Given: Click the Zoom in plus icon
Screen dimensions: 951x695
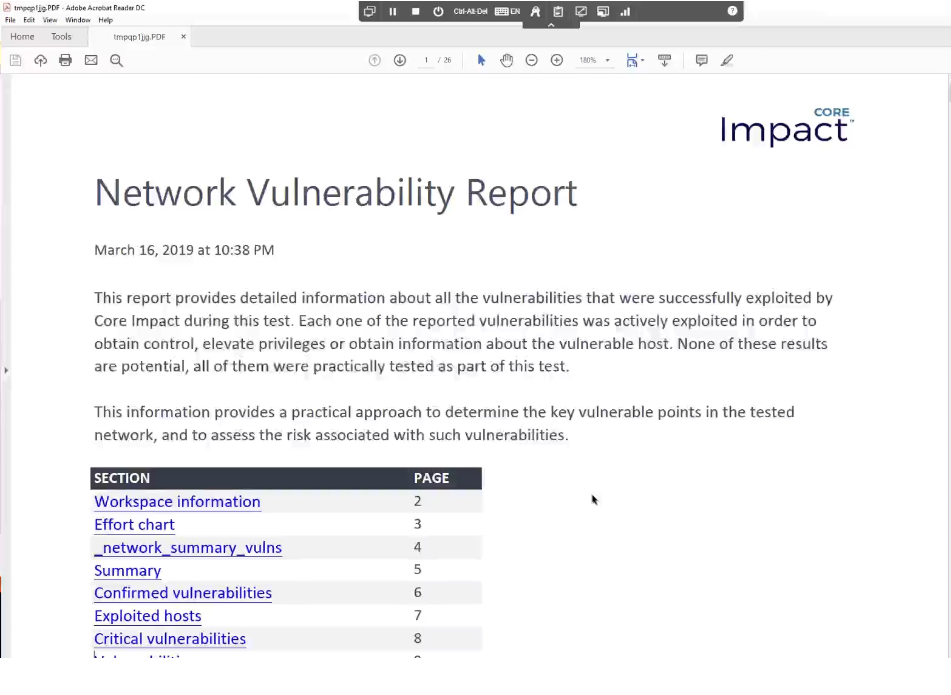Looking at the screenshot, I should point(557,60).
